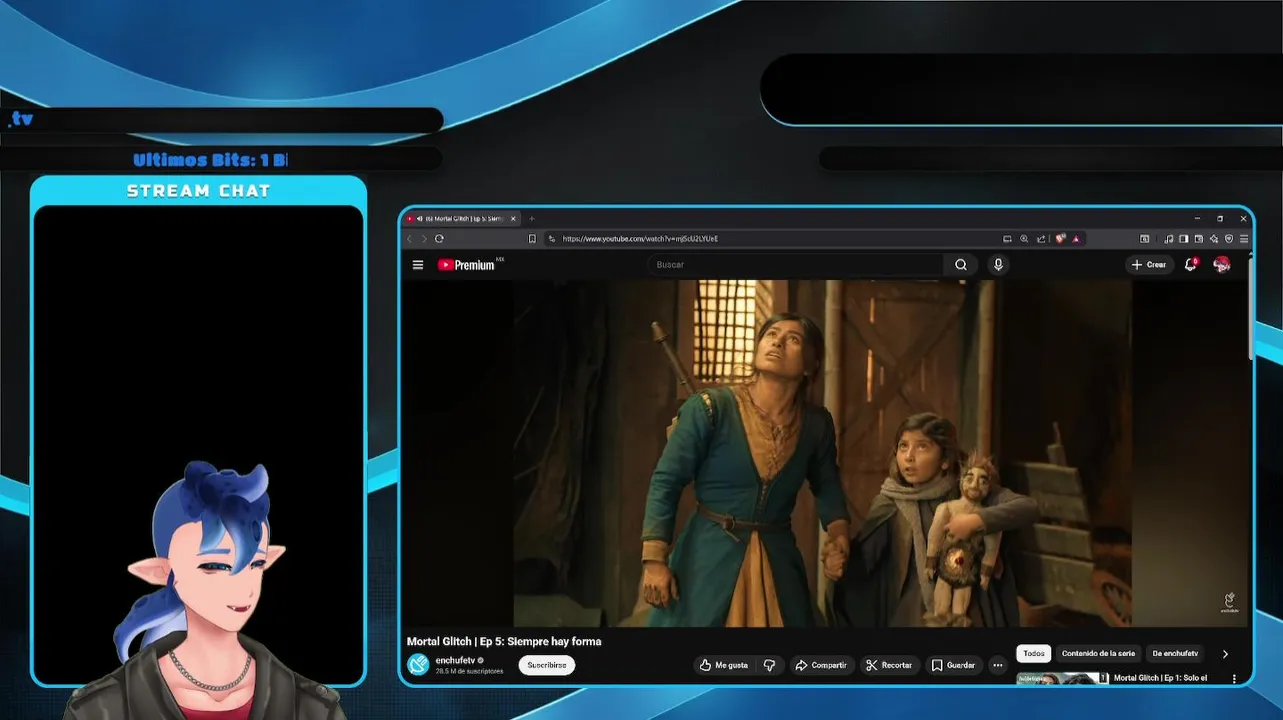
Task: Click the enchufetv watermark in video corner
Action: [1229, 602]
